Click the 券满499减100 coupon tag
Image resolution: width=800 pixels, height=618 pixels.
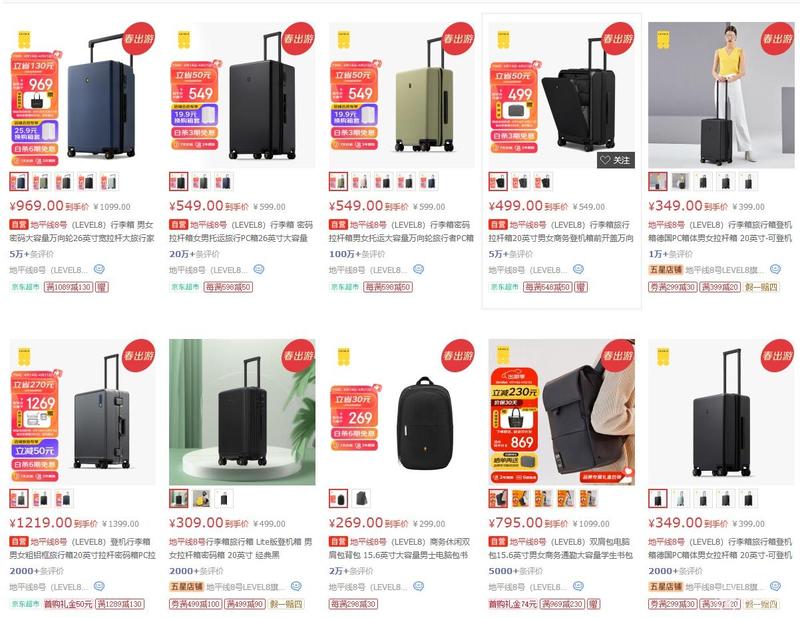195,604
